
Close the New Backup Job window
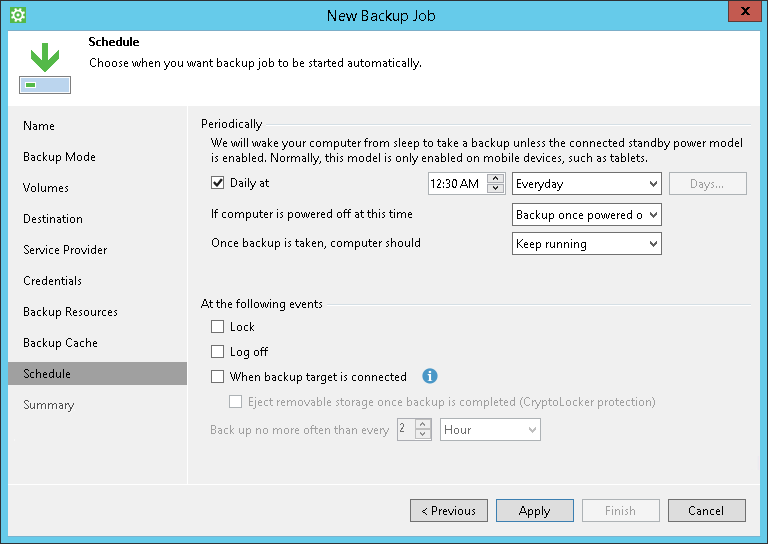[745, 11]
